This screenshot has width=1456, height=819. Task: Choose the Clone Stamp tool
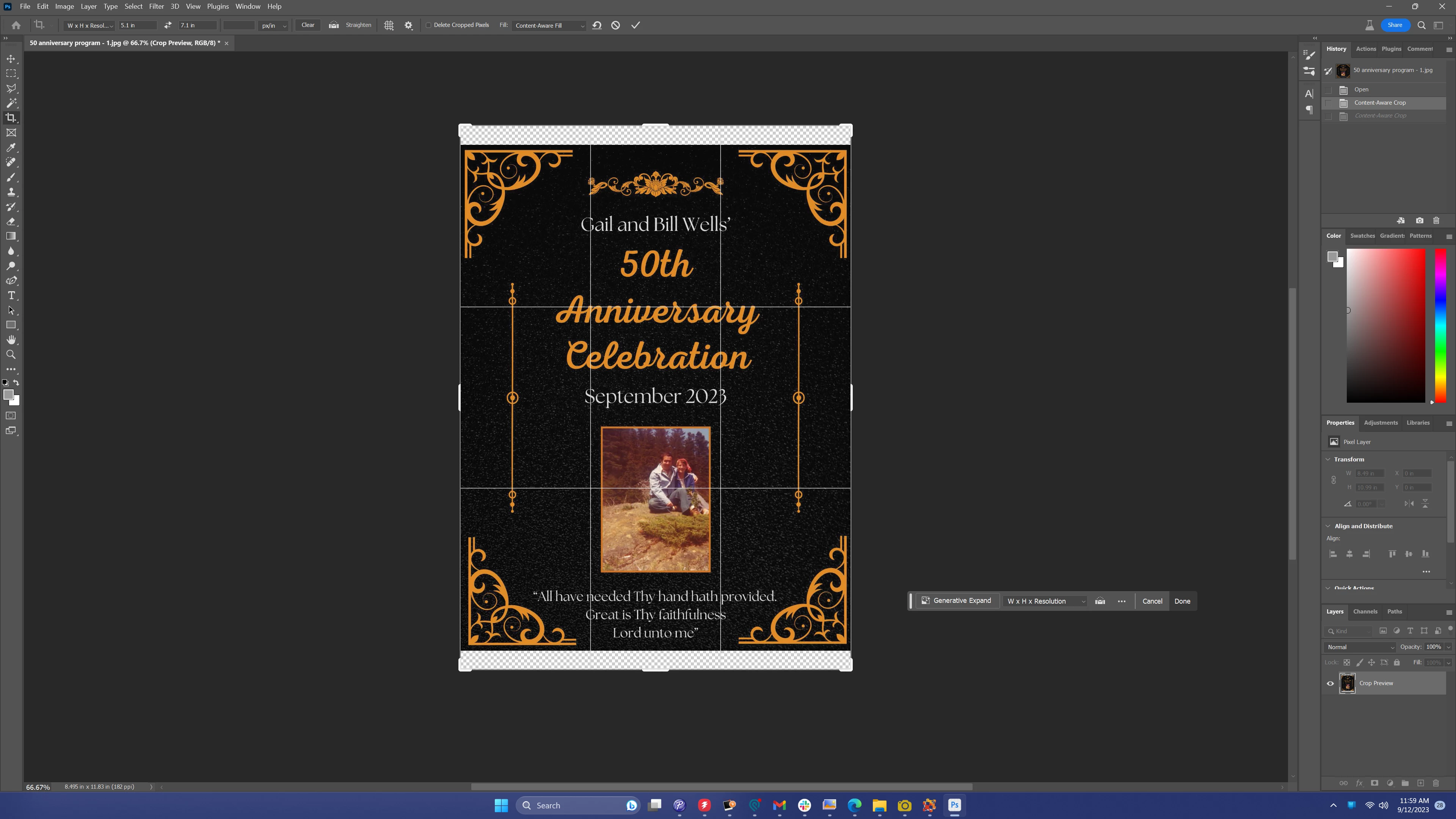[x=11, y=192]
